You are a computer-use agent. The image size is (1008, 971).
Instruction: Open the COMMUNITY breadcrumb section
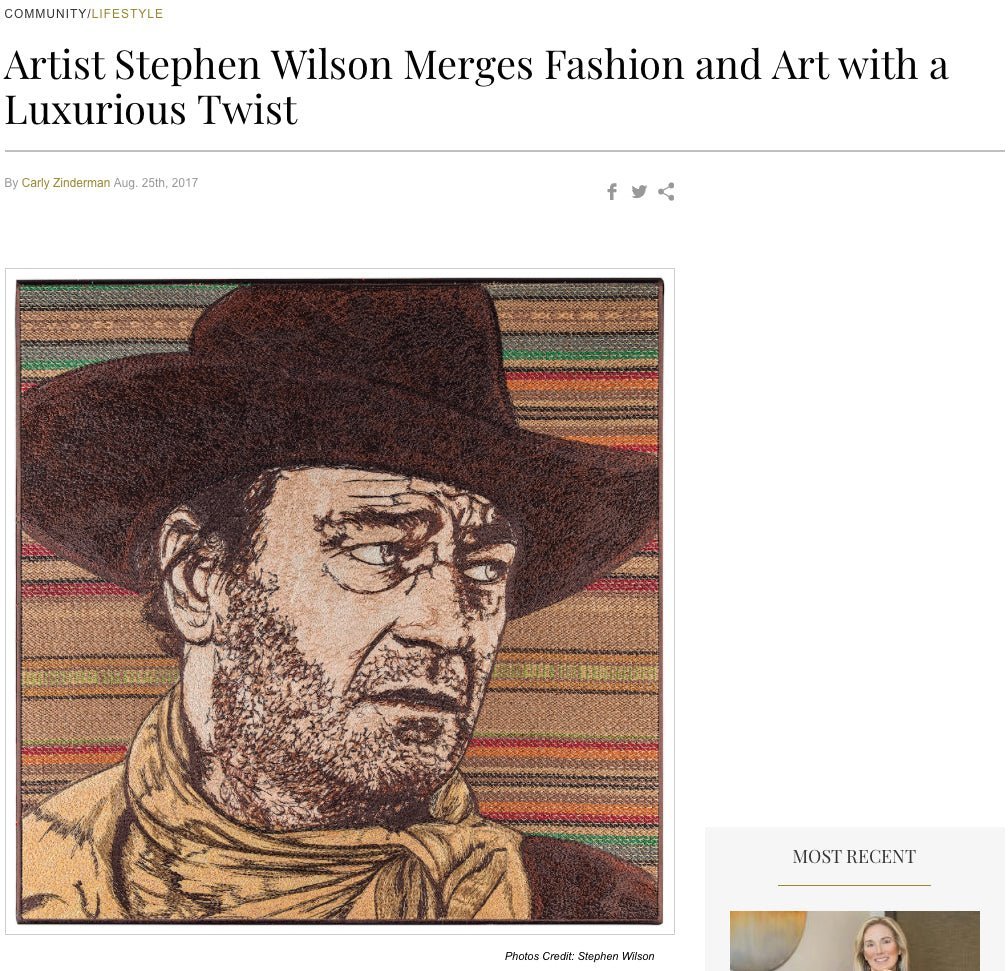(x=45, y=14)
